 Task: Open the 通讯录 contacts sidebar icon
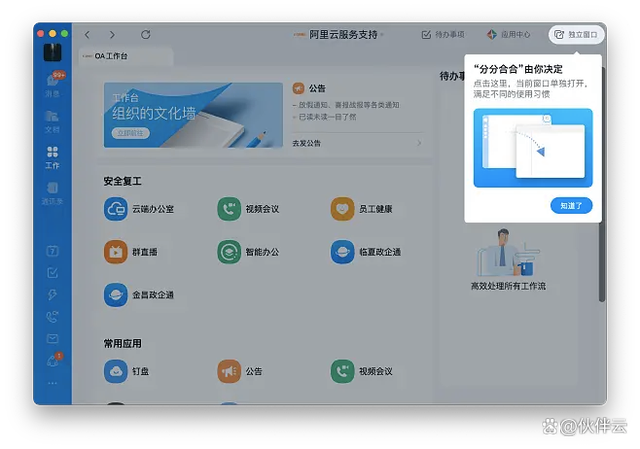(x=52, y=193)
